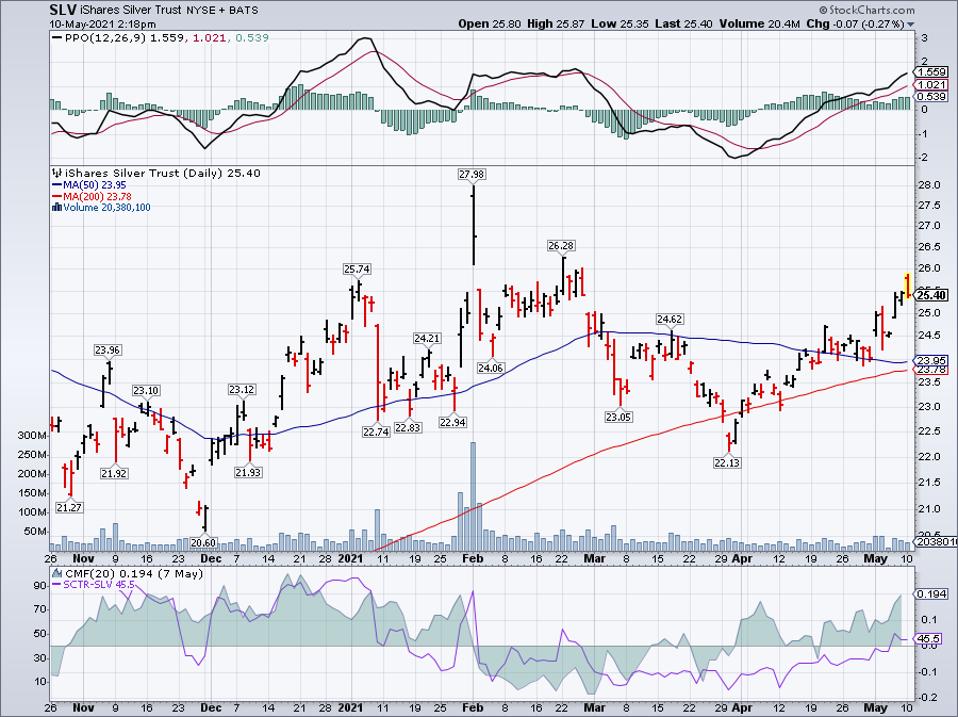Click the 23.95 MA(50) axis tag

click(932, 360)
